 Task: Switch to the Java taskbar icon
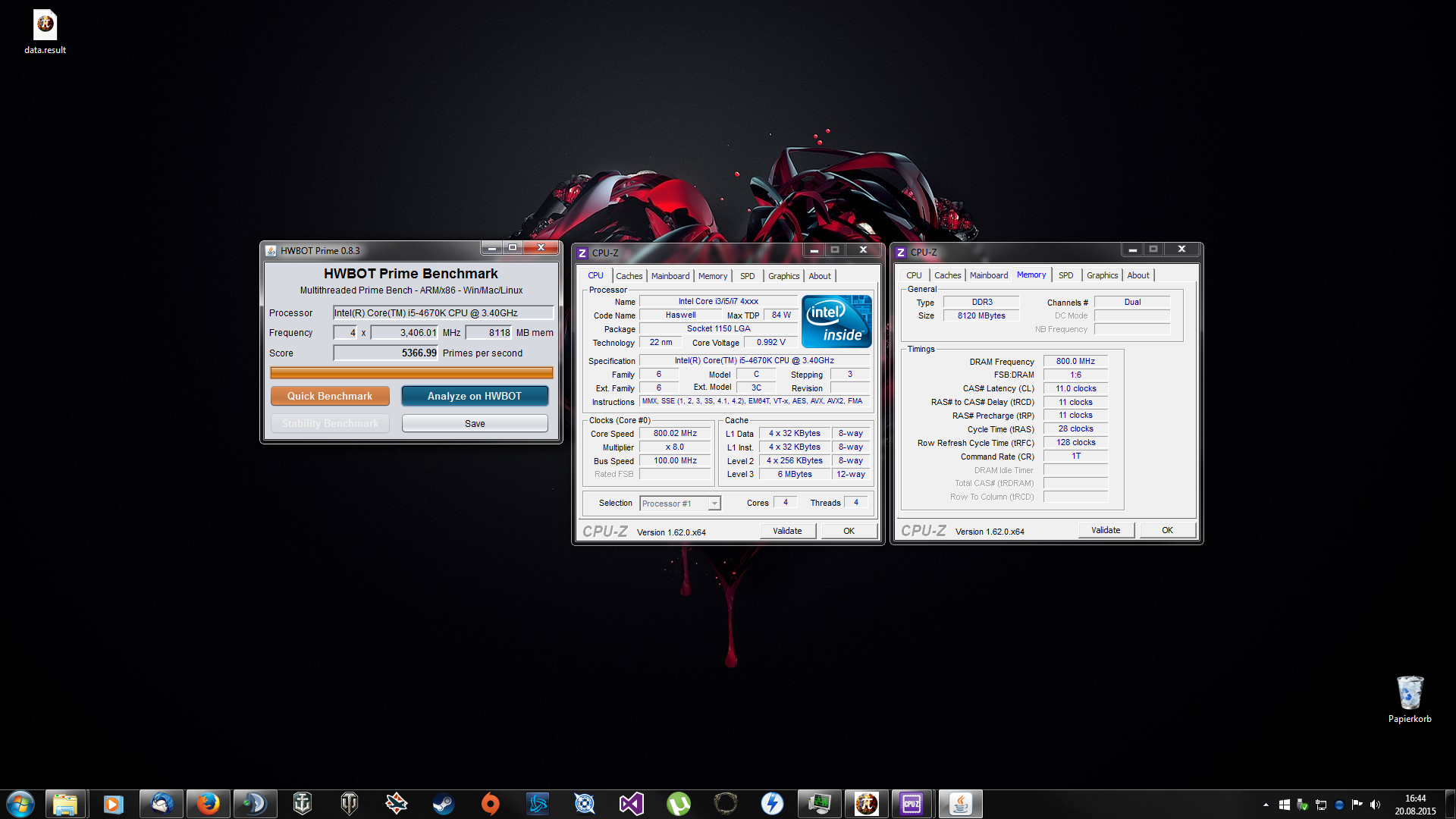point(961,804)
